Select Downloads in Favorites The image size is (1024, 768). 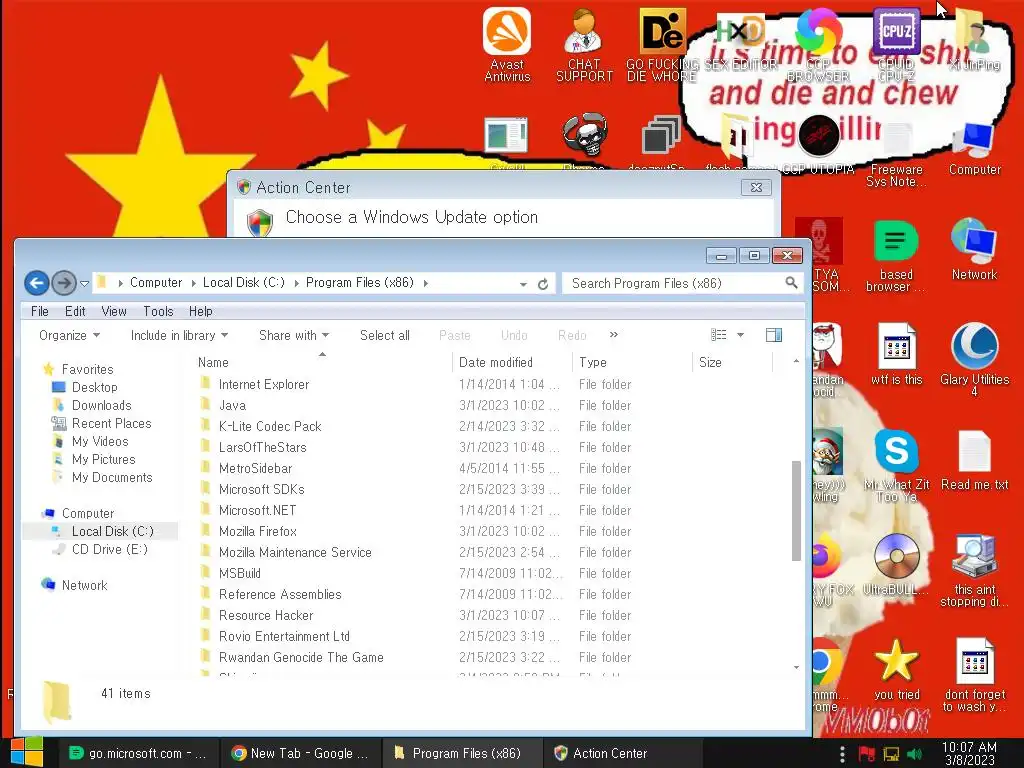101,406
